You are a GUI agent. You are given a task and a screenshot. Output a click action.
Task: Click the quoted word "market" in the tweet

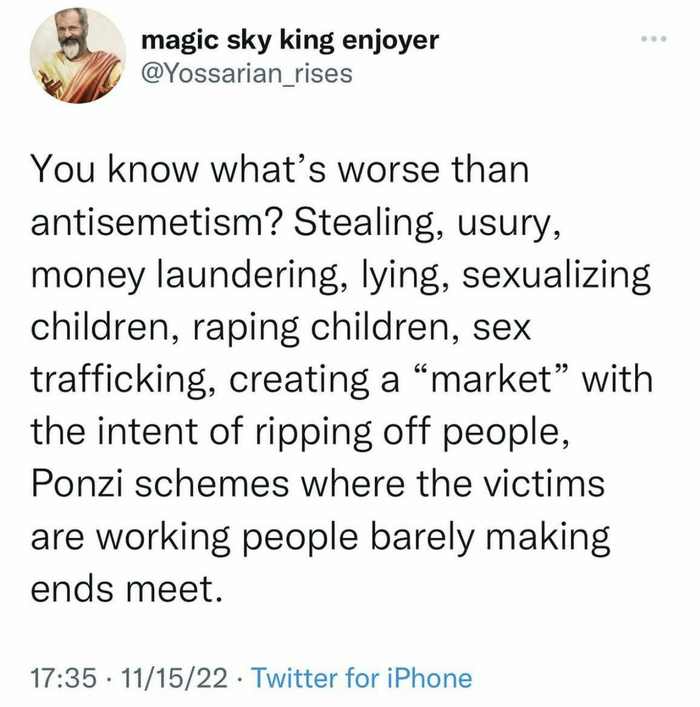click(496, 380)
